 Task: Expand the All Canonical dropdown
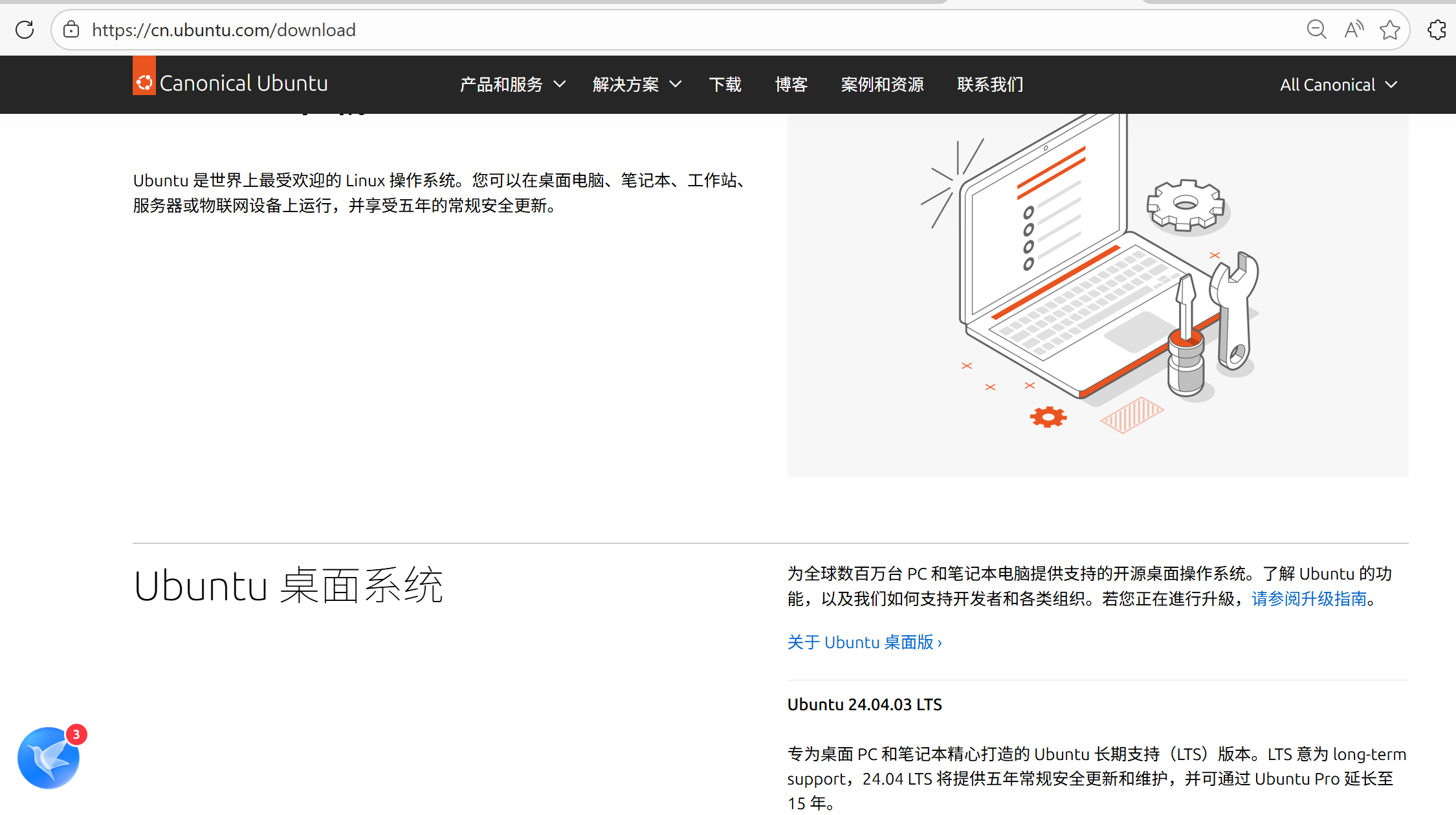(1337, 84)
